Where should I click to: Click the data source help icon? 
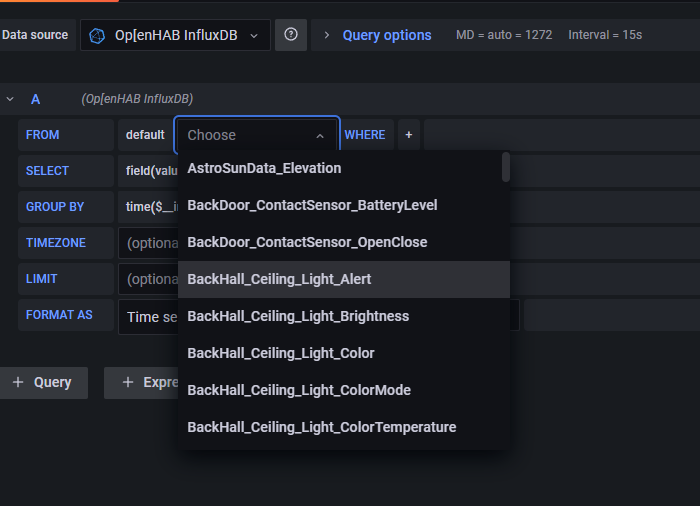coord(290,35)
